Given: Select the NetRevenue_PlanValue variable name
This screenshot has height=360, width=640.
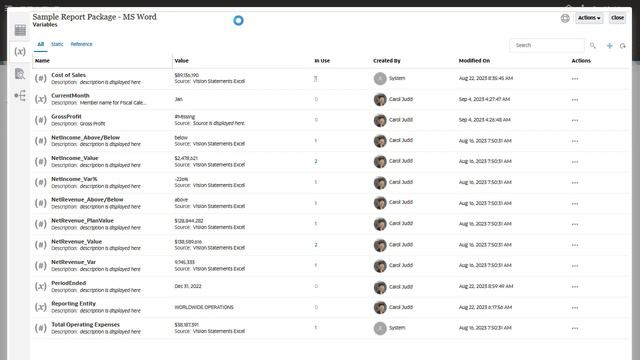Looking at the screenshot, I should [x=82, y=221].
